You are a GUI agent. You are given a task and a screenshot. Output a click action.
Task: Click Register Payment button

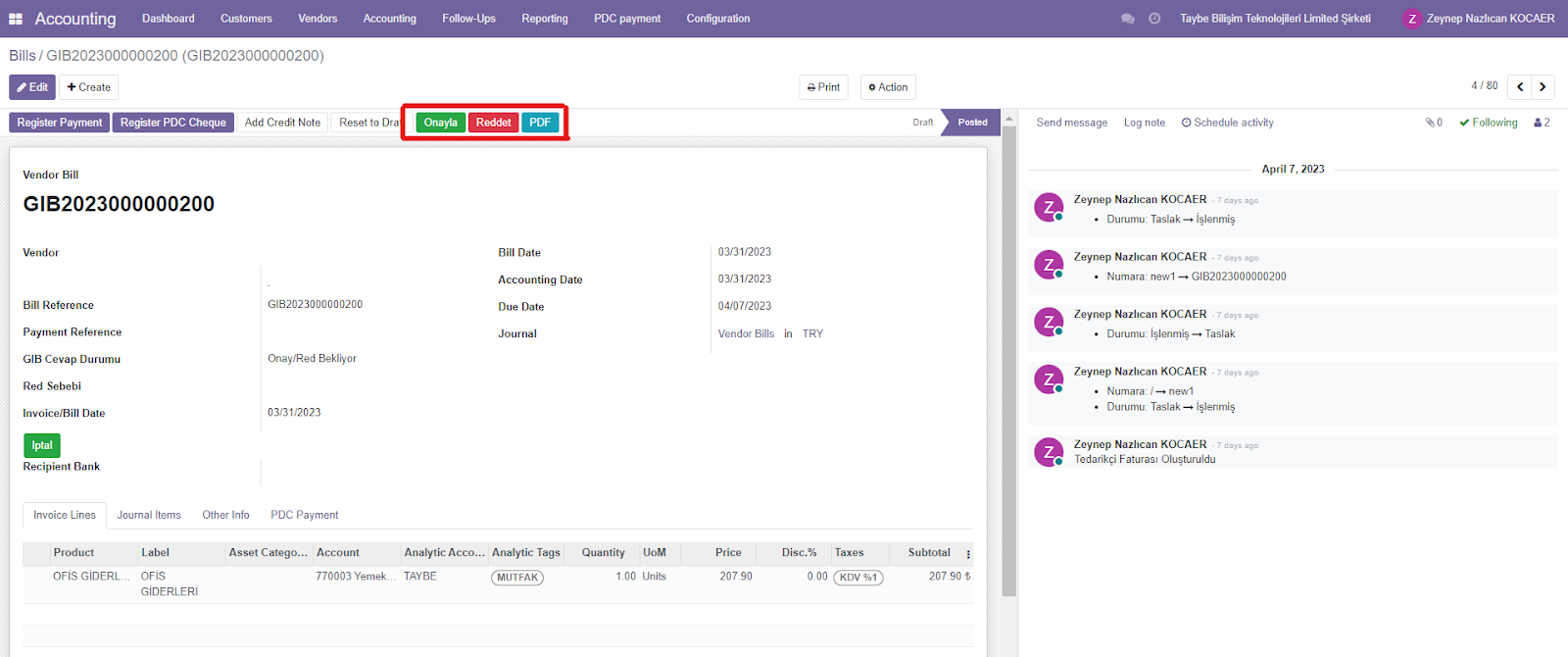59,123
